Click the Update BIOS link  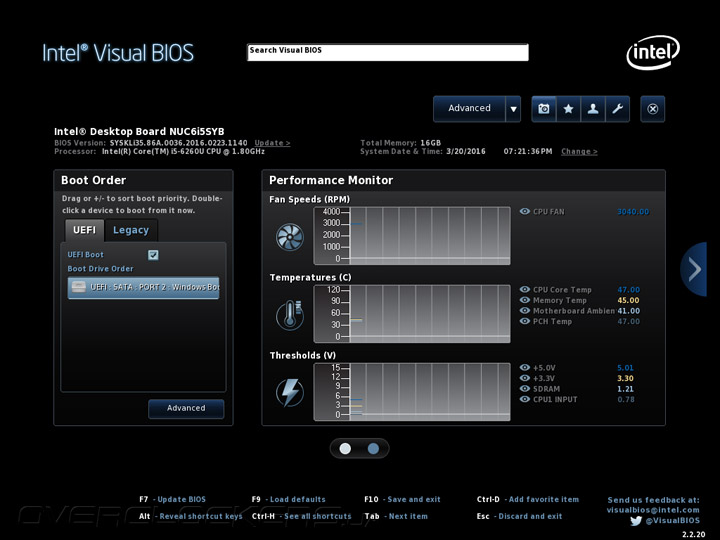click(x=272, y=143)
